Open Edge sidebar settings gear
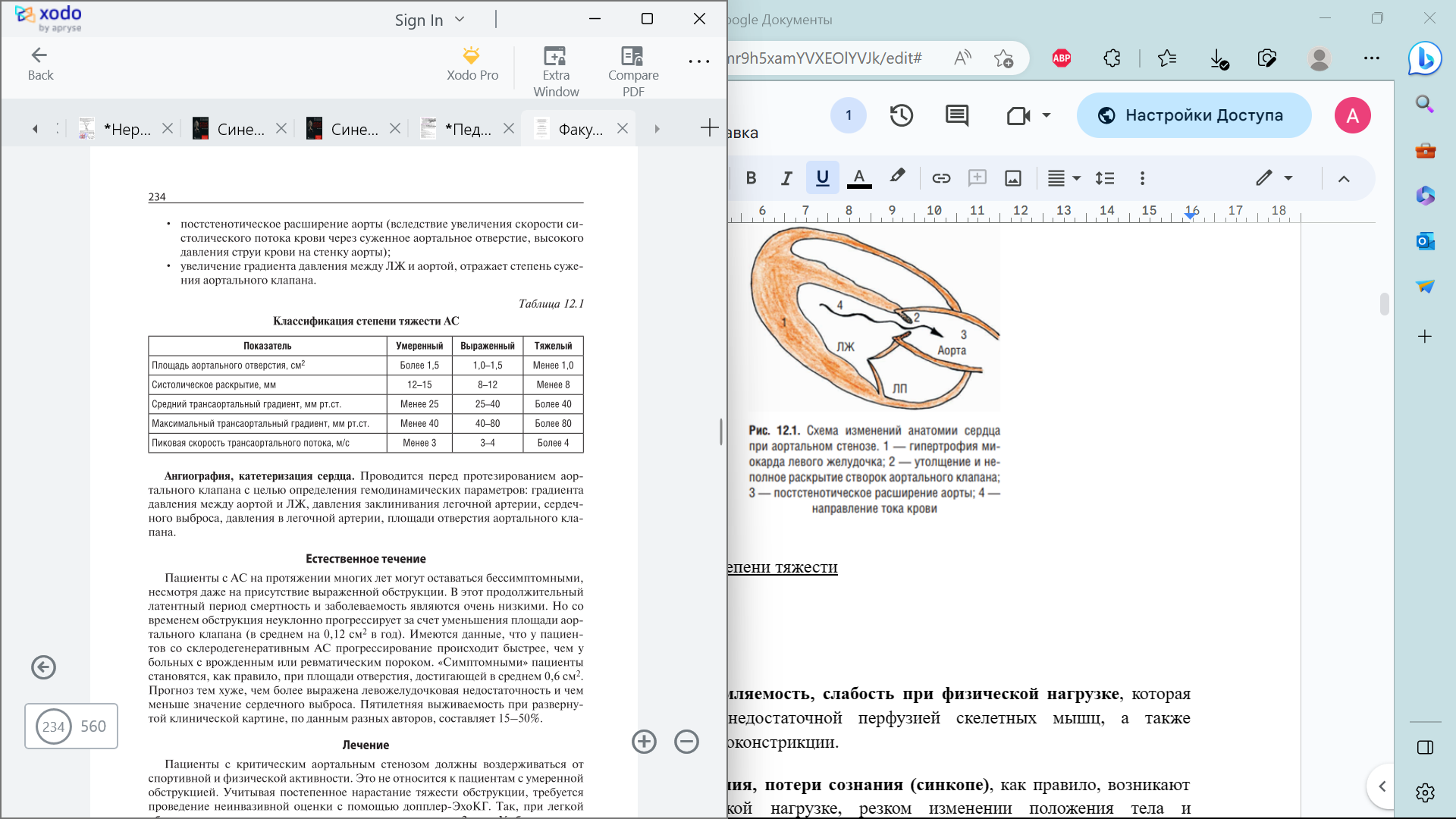This screenshot has width=1456, height=819. (x=1425, y=792)
